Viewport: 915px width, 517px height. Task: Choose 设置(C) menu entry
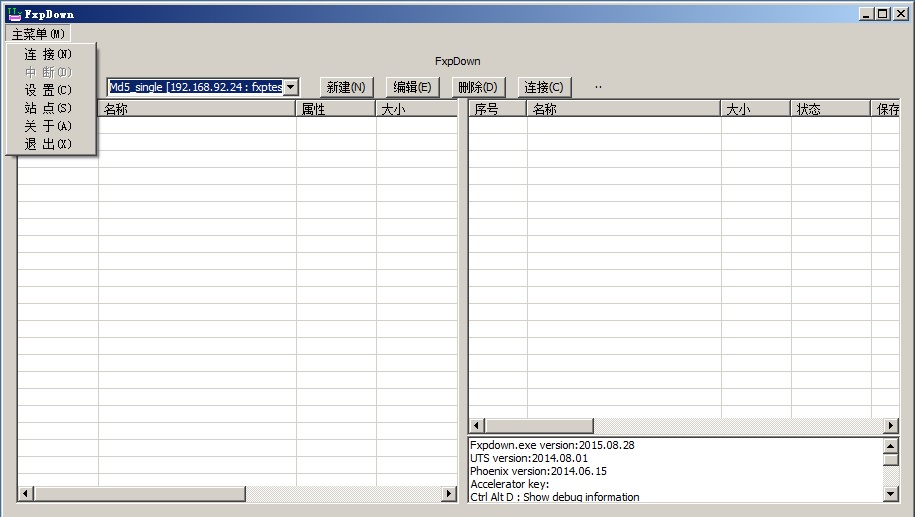click(51, 90)
